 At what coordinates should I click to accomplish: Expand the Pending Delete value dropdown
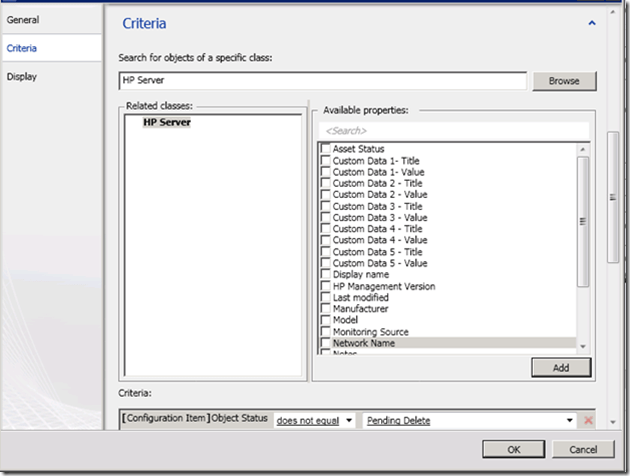[x=570, y=420]
